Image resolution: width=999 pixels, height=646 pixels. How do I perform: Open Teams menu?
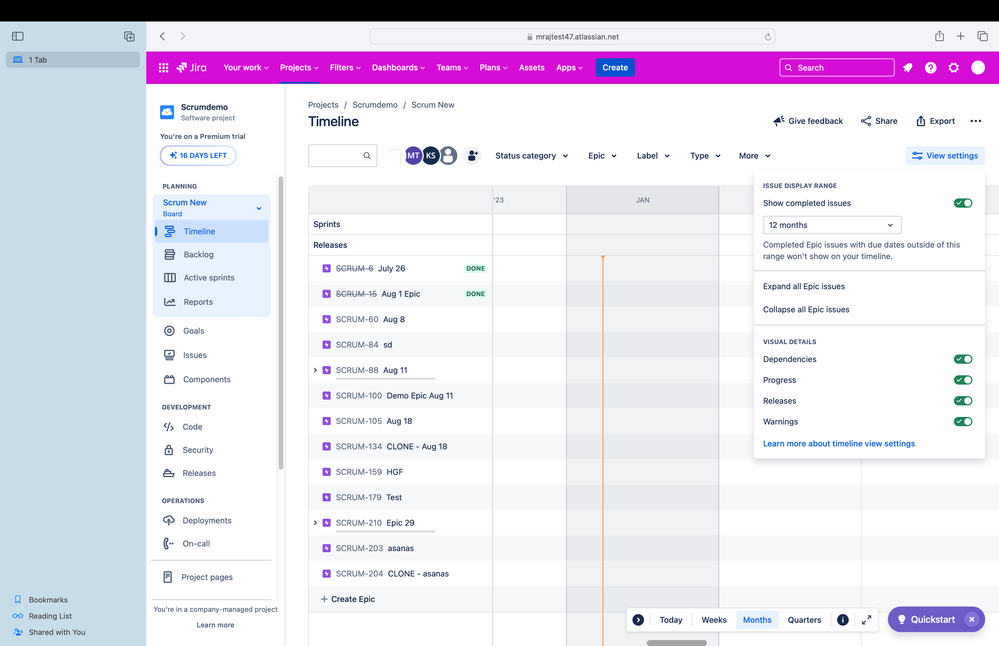click(452, 68)
